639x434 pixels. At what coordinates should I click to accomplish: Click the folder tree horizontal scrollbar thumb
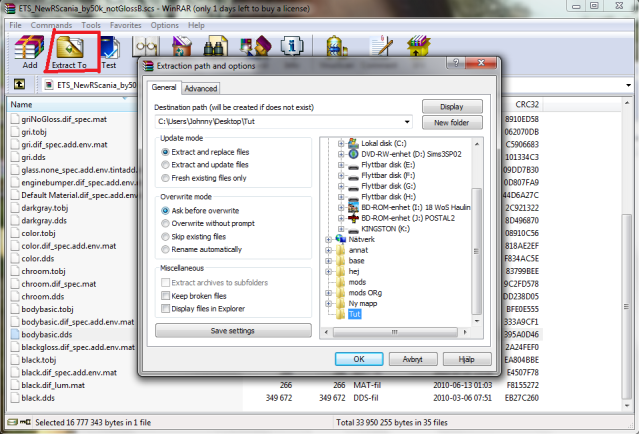point(394,332)
